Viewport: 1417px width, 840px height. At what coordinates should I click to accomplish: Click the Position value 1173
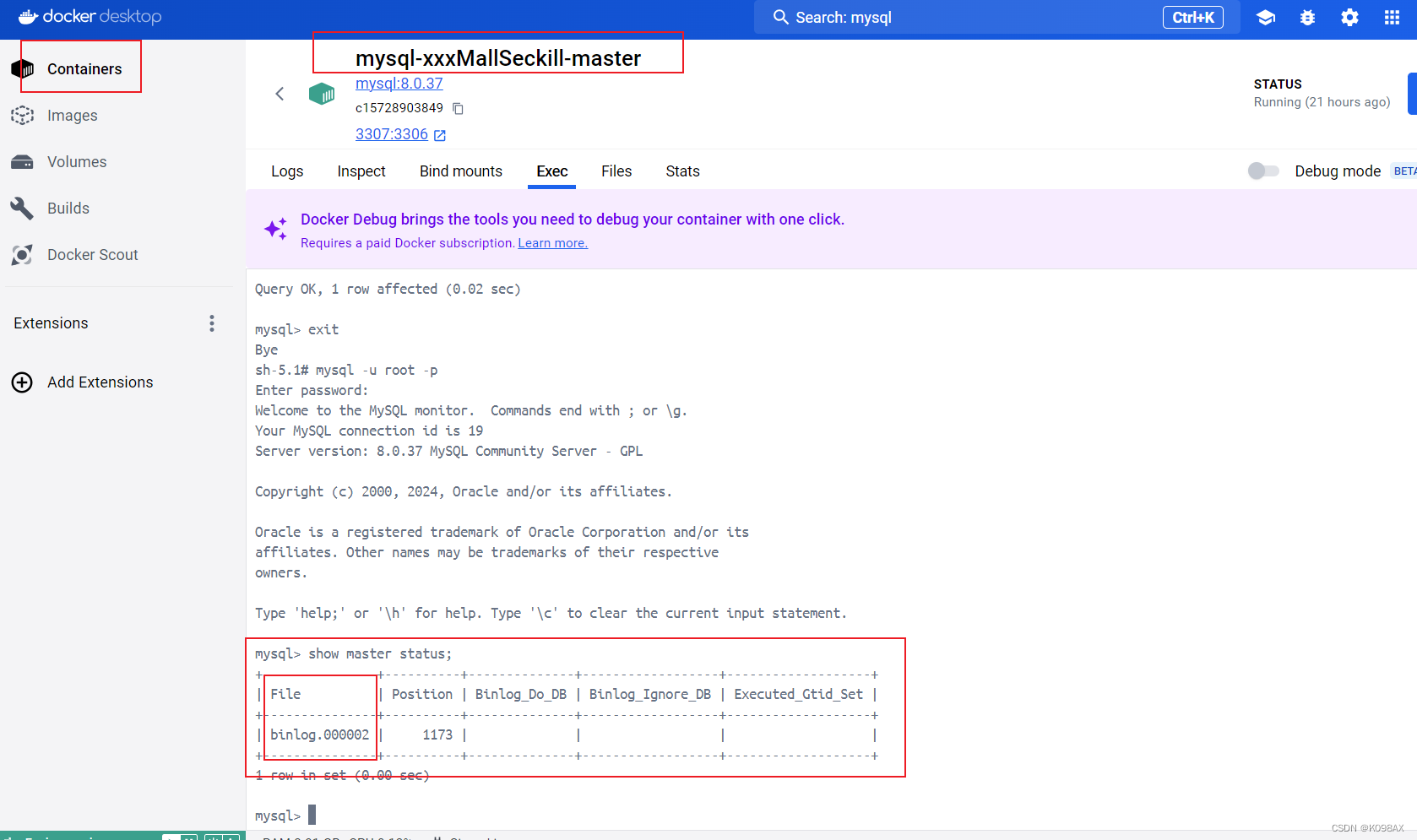click(x=437, y=735)
